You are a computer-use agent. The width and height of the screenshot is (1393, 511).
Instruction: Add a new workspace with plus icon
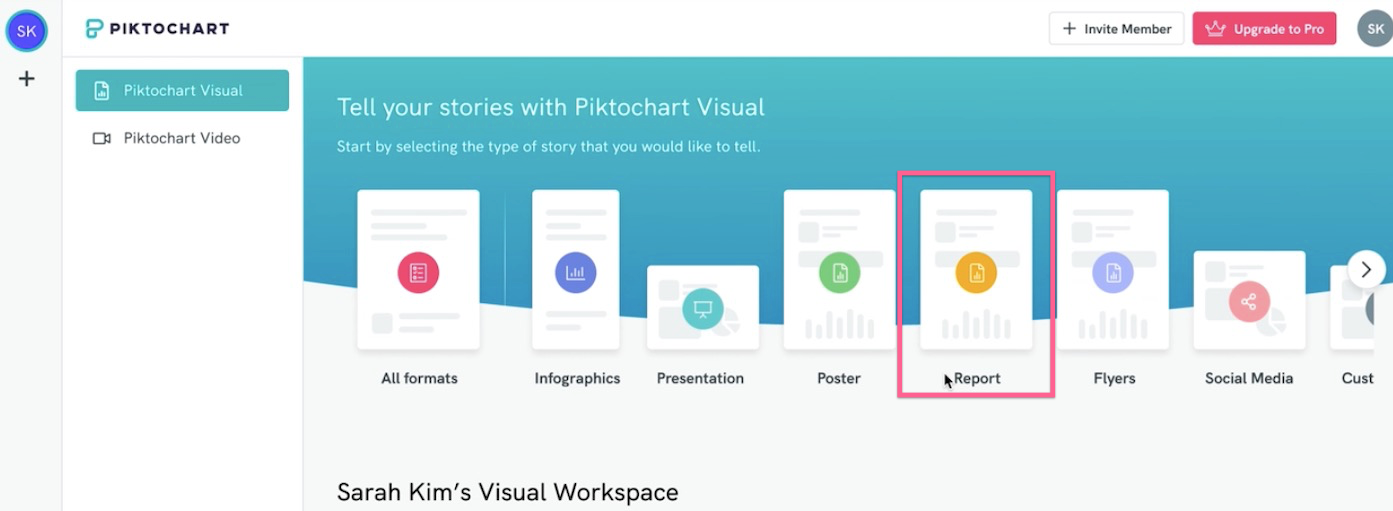pyautogui.click(x=27, y=79)
